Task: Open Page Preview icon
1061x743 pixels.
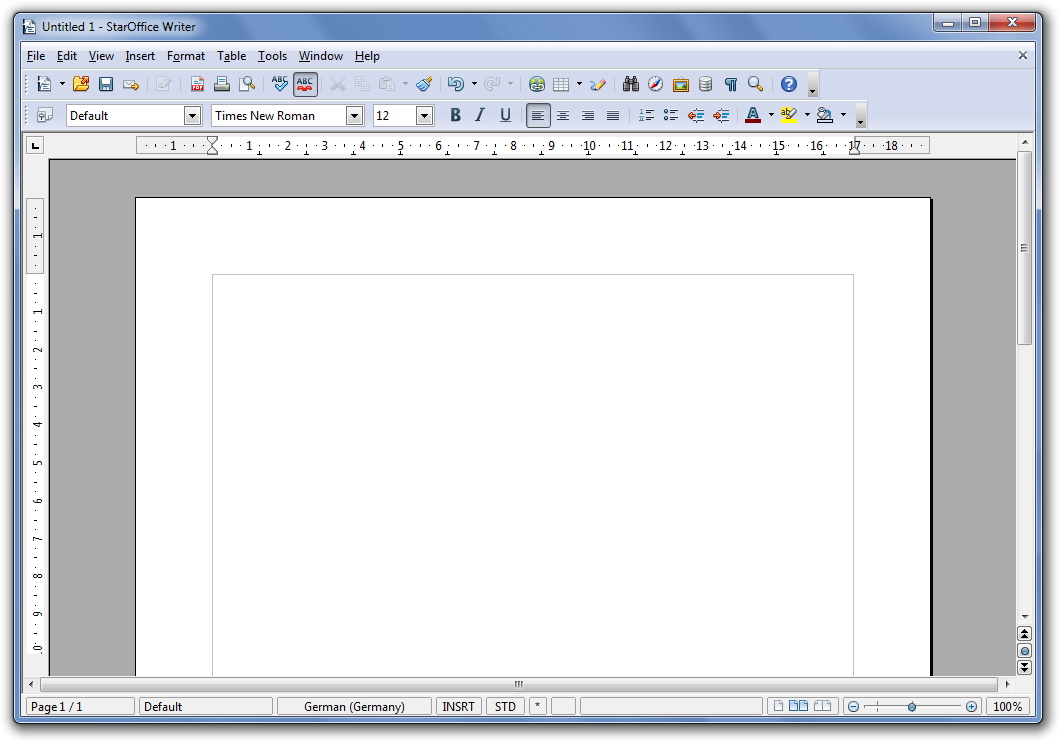Action: (247, 84)
